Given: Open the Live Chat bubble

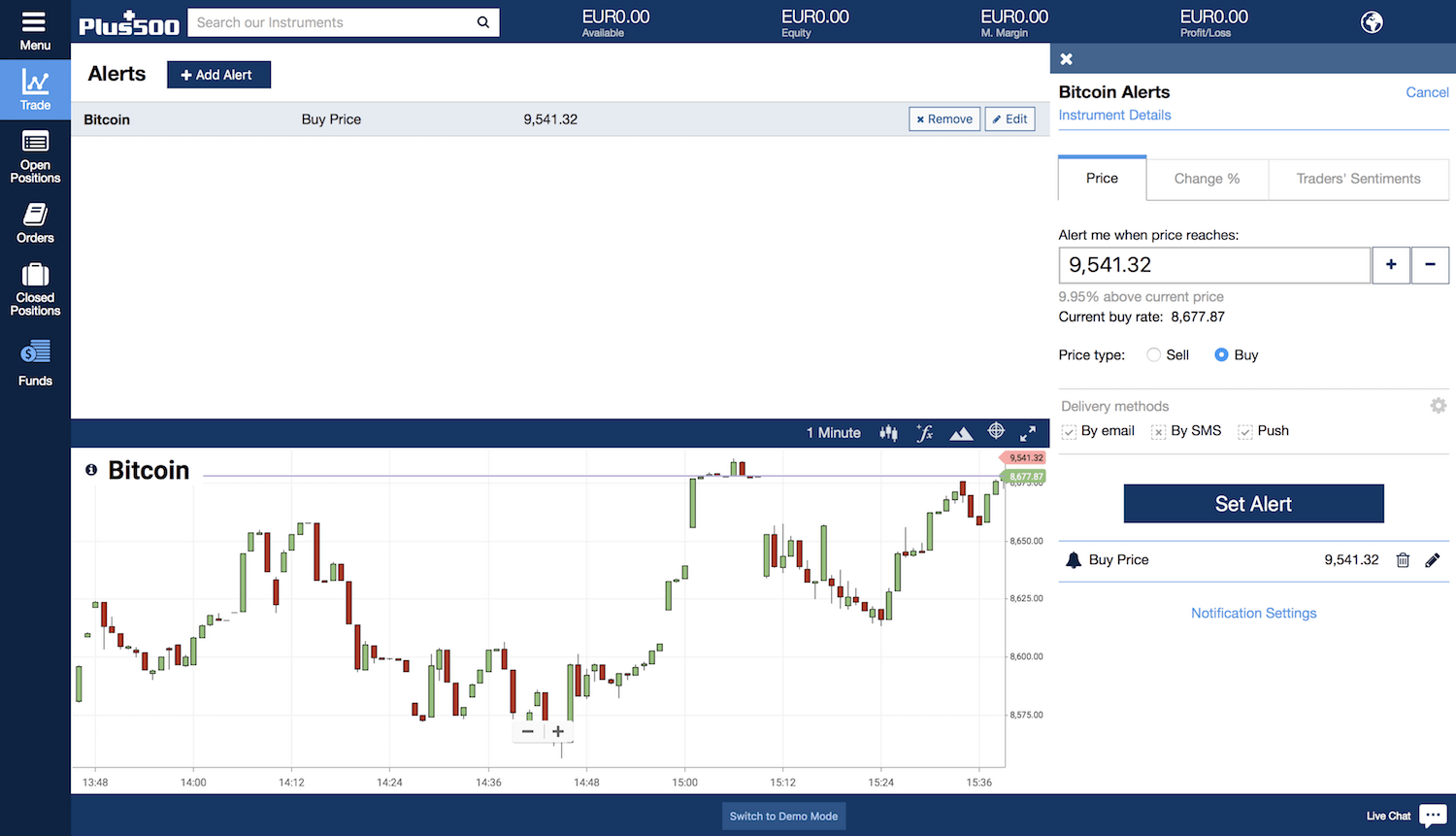Looking at the screenshot, I should pyautogui.click(x=1433, y=816).
